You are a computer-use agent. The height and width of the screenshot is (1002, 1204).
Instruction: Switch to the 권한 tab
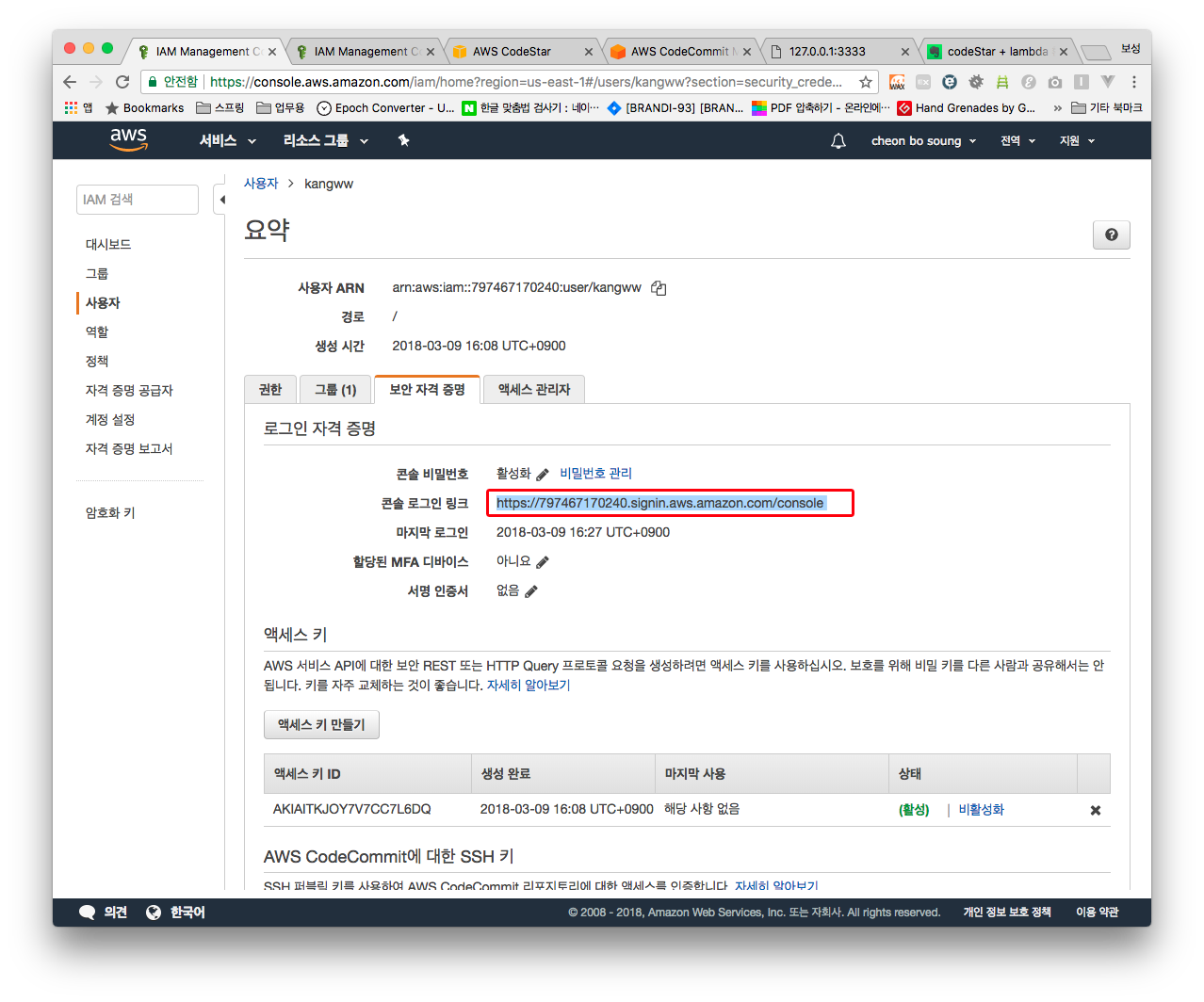270,390
